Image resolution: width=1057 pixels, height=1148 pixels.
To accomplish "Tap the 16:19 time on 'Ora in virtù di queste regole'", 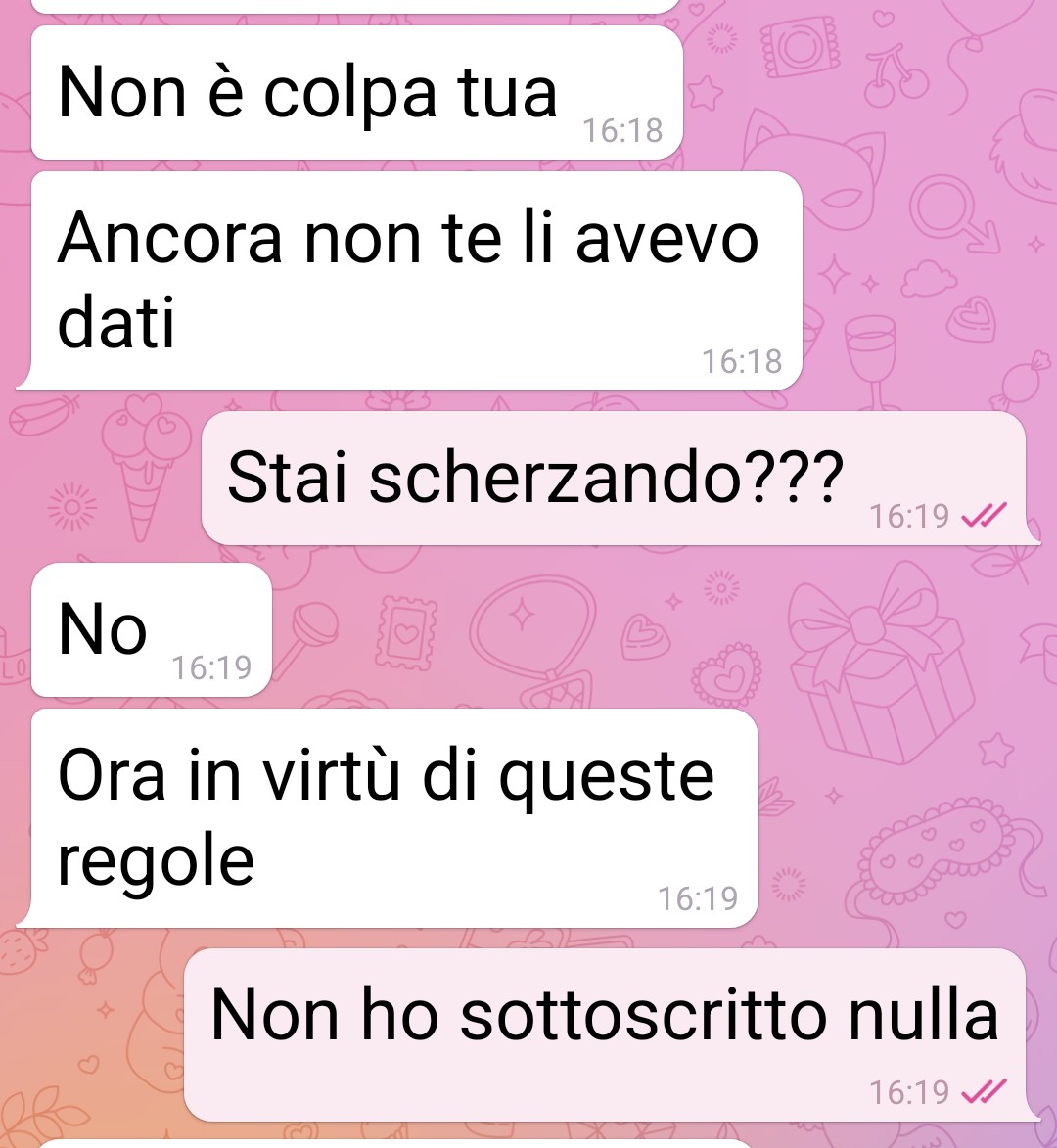I will coord(699,899).
